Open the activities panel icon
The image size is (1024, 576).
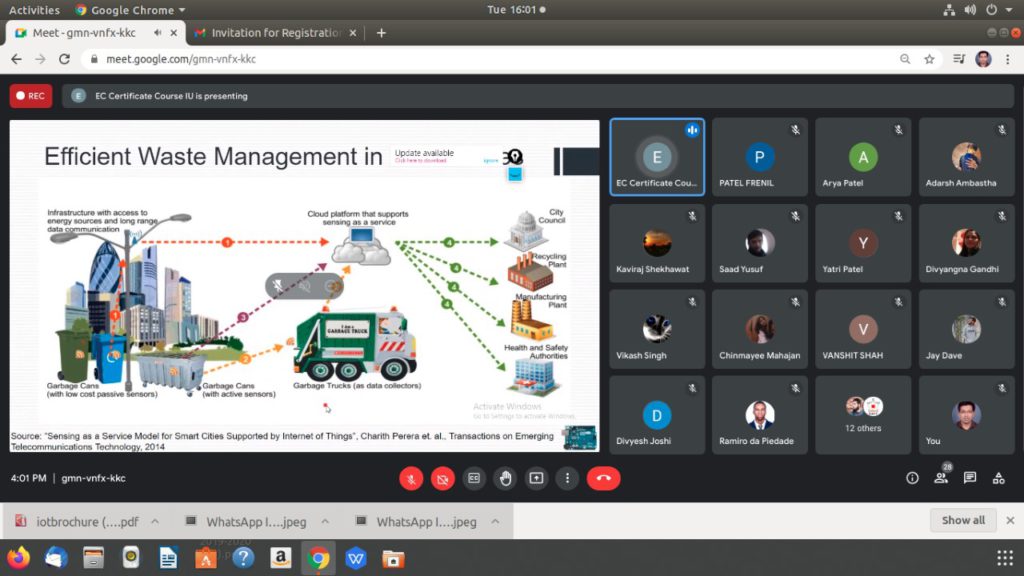[x=998, y=478]
